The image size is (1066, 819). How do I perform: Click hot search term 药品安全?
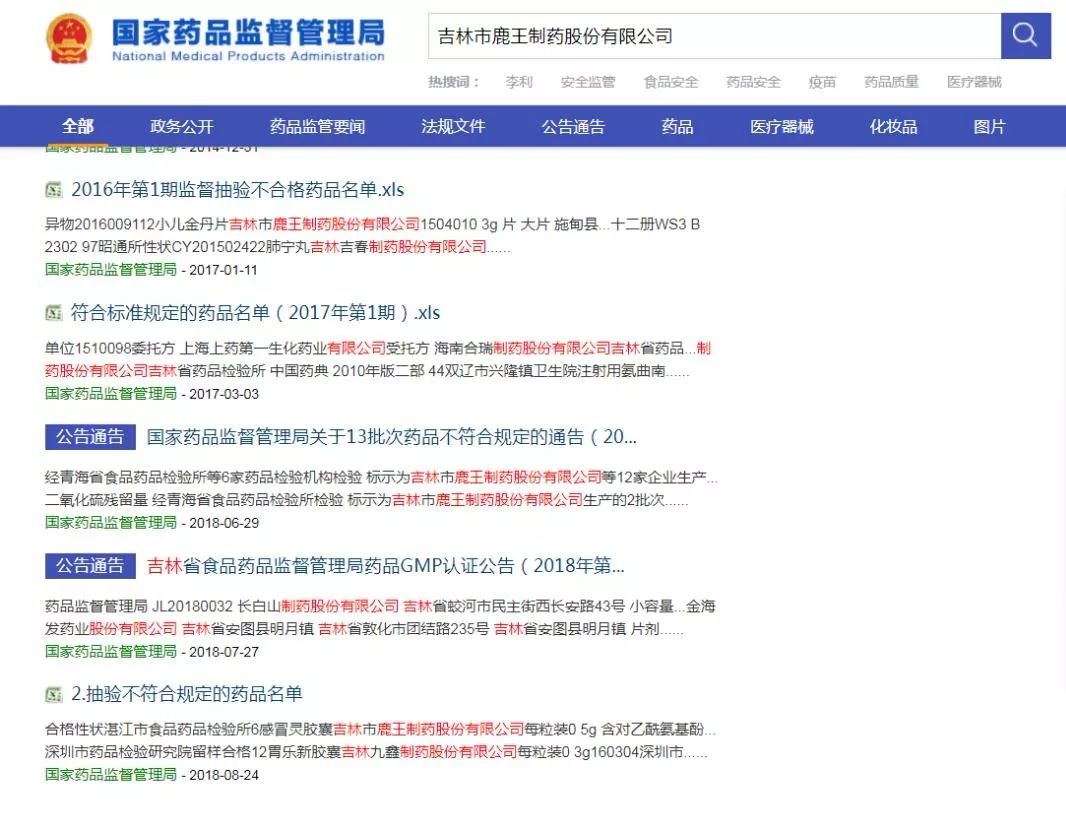(753, 82)
